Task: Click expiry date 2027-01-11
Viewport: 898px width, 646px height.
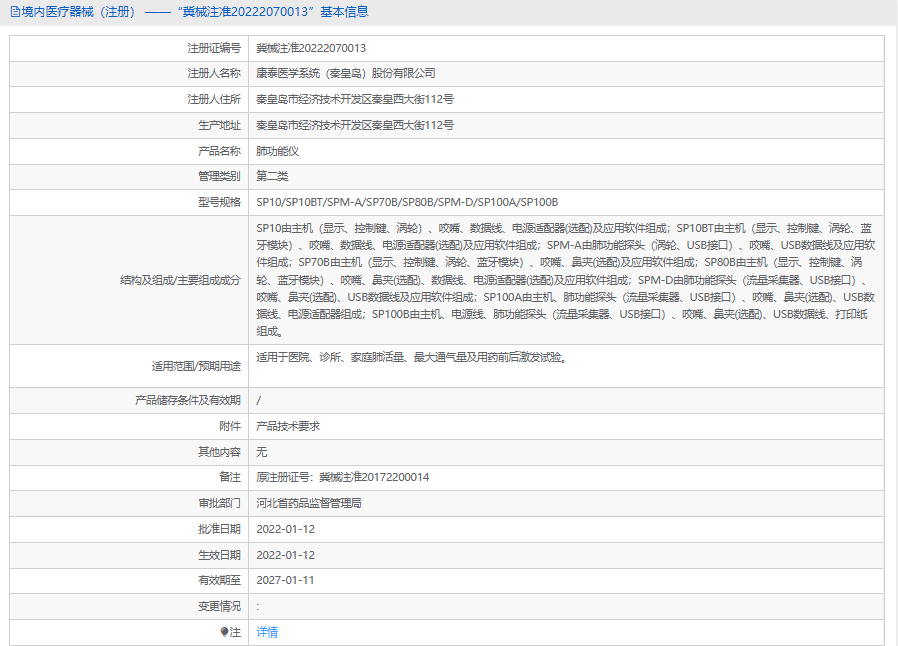Action: [285, 580]
